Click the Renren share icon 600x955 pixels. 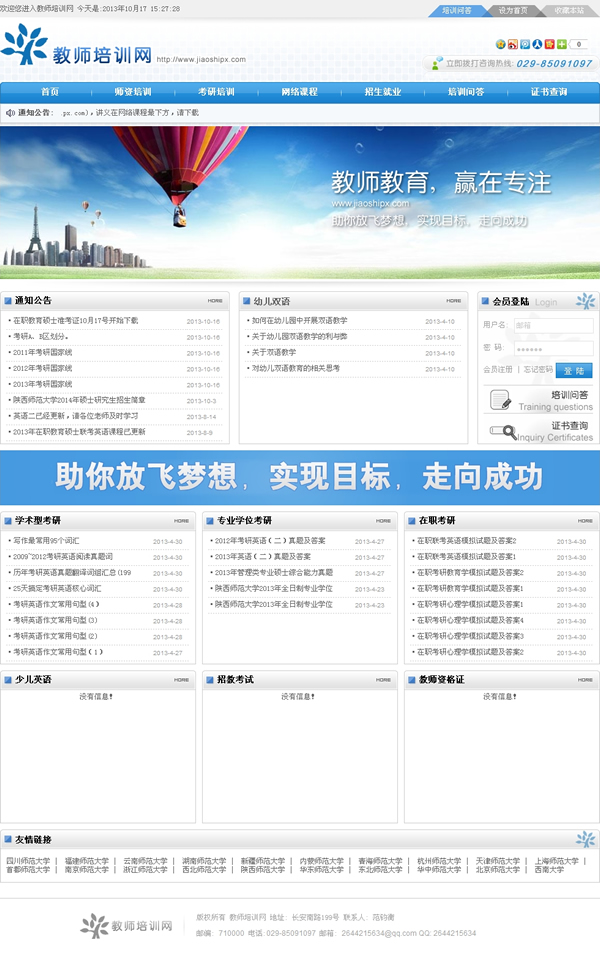pos(537,44)
